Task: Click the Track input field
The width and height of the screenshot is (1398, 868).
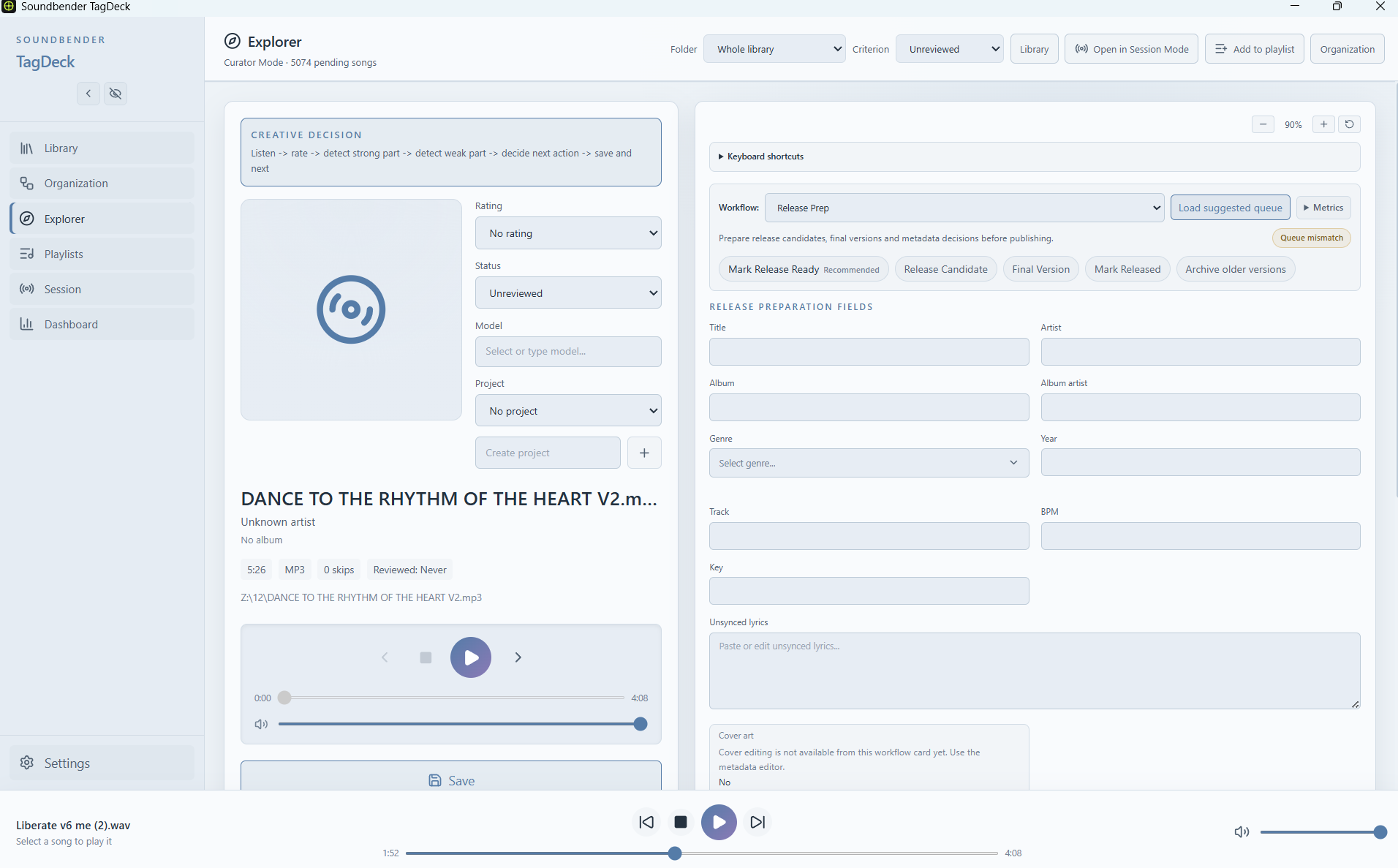Action: pos(869,536)
